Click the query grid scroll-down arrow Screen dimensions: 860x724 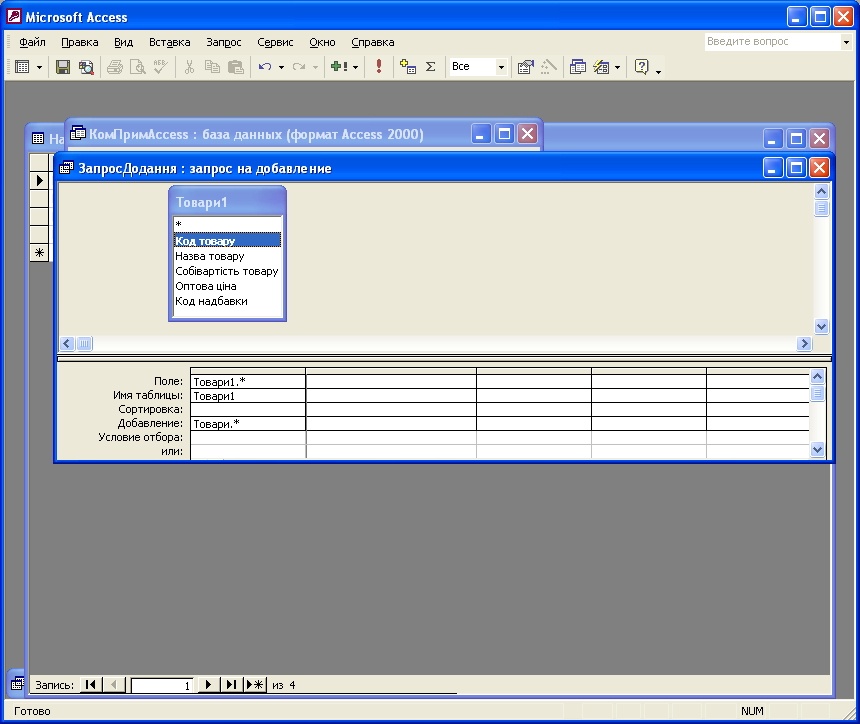point(817,450)
